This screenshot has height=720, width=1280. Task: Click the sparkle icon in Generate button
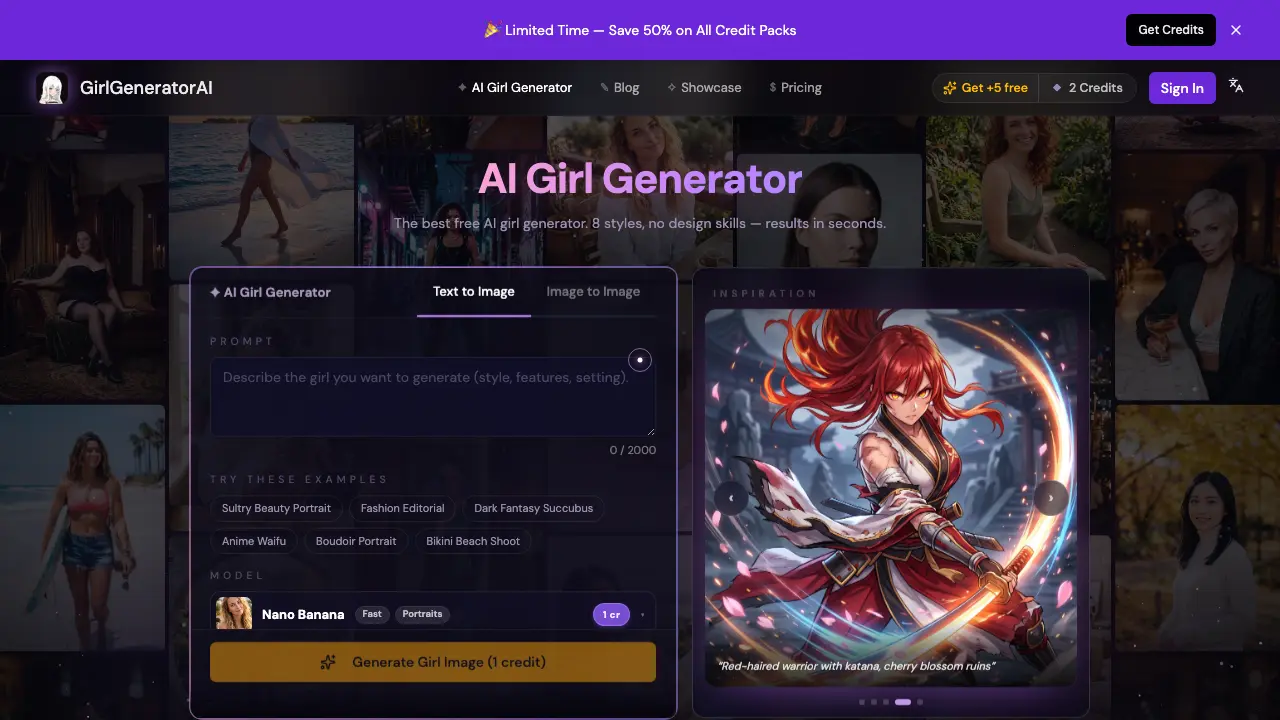(x=327, y=662)
